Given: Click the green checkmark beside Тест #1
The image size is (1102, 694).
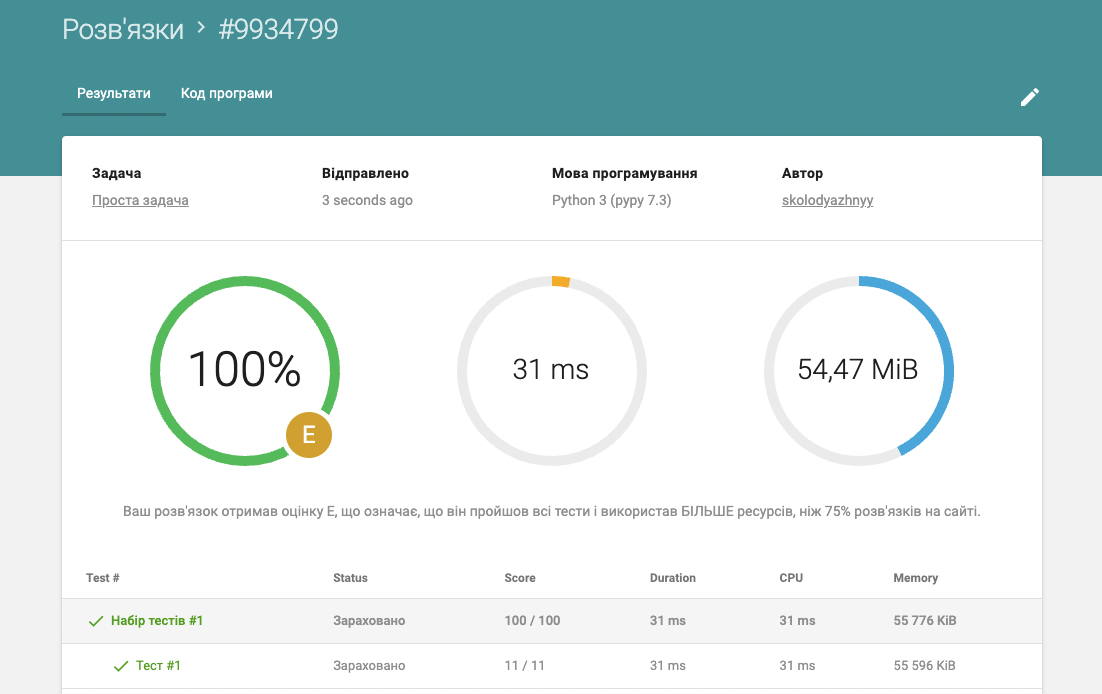Looking at the screenshot, I should [121, 666].
